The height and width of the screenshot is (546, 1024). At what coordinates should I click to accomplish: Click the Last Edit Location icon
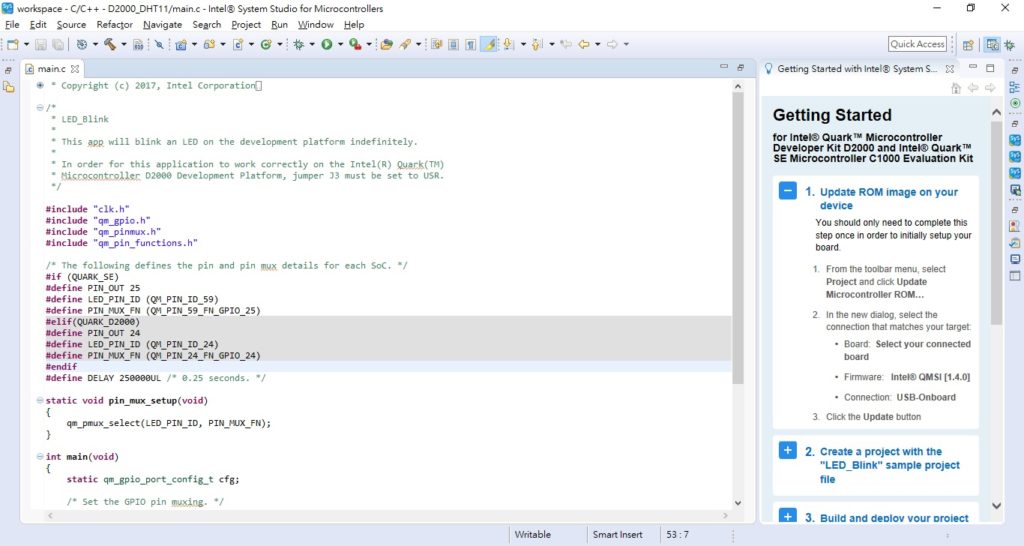[x=566, y=44]
